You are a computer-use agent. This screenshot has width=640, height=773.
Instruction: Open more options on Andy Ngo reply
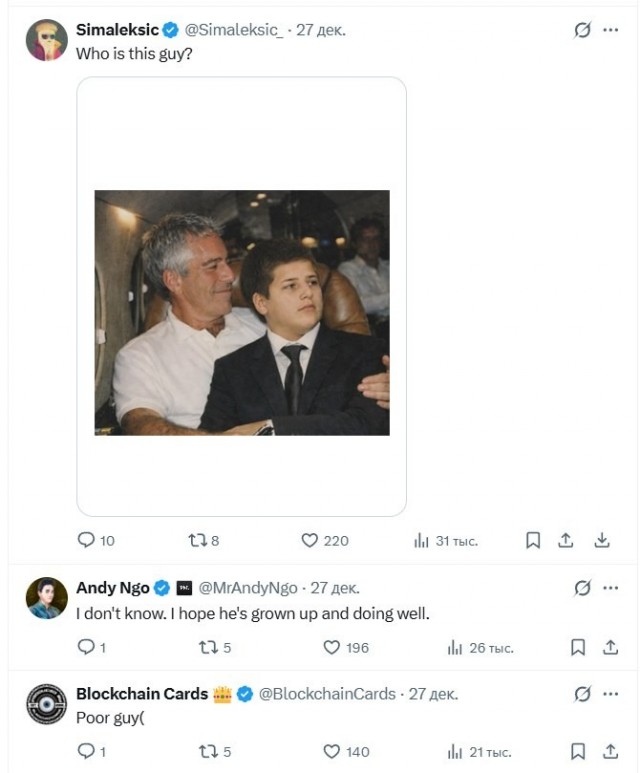pos(610,588)
